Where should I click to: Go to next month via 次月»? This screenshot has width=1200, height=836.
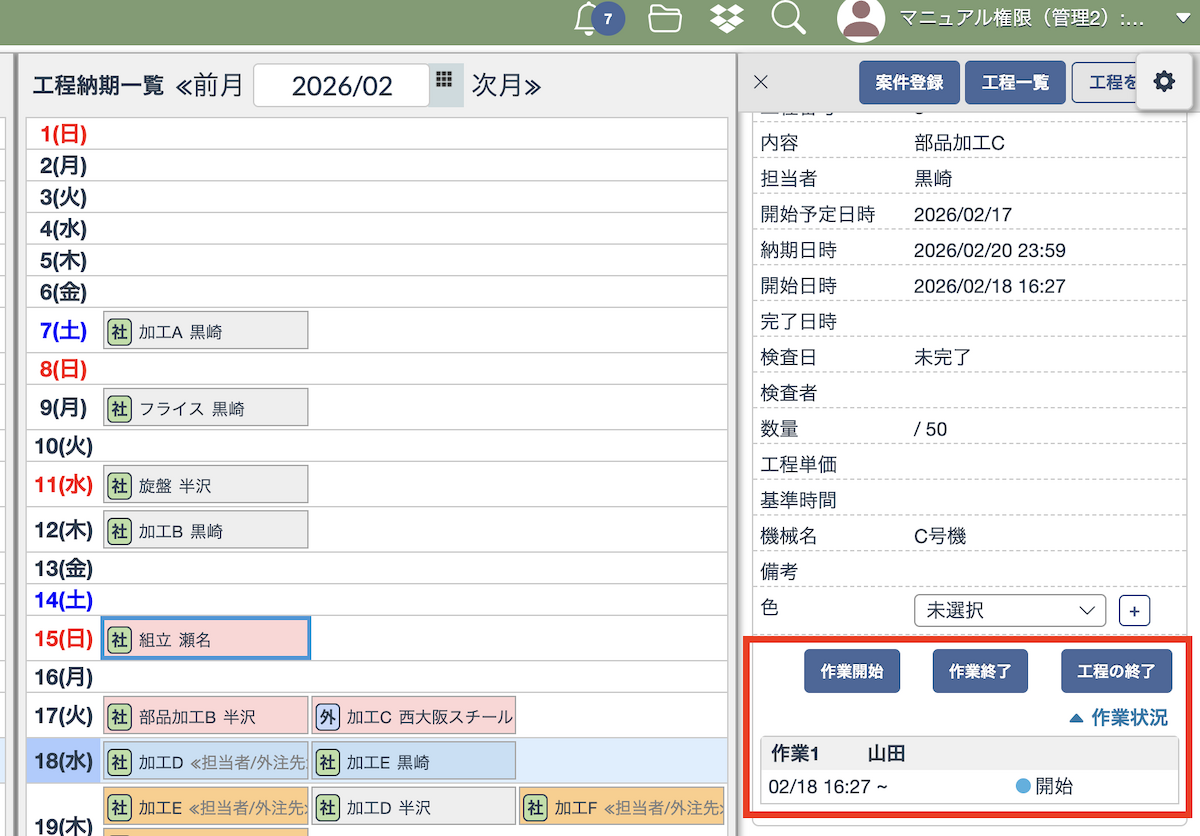pos(506,86)
